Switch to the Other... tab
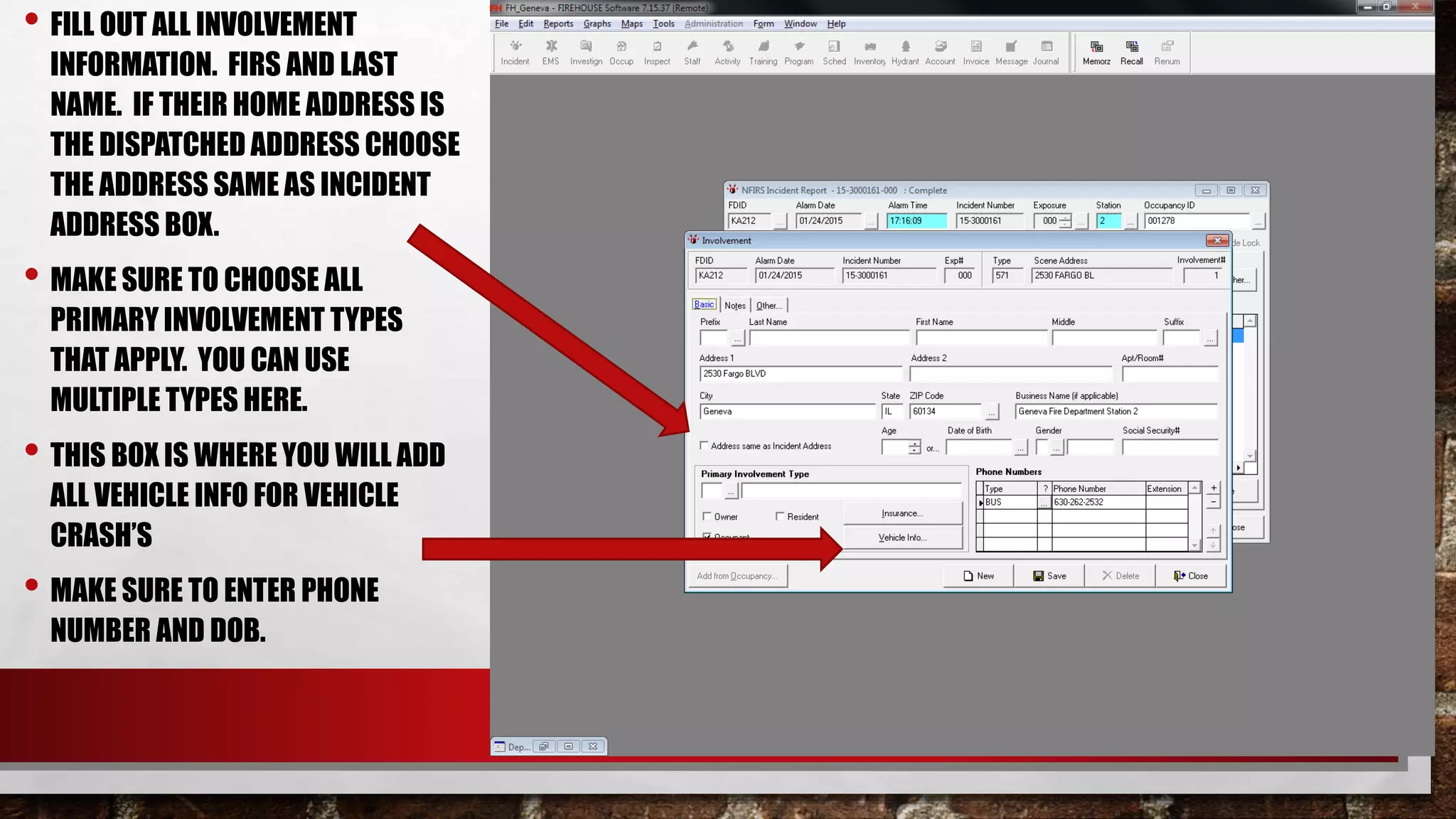The image size is (1456, 819). tap(769, 306)
